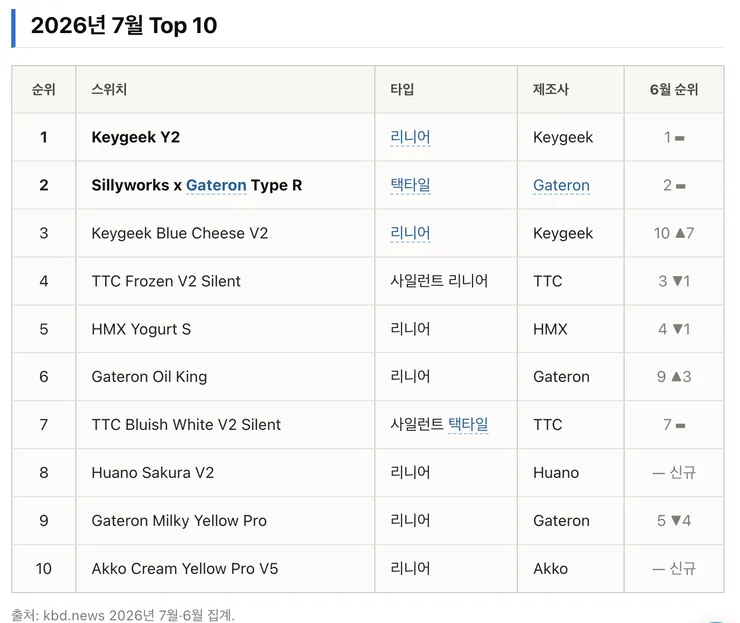This screenshot has height=623, width=740.
Task: Select Gateron manufacturer in Milky Yellow Pro row
Action: point(561,521)
